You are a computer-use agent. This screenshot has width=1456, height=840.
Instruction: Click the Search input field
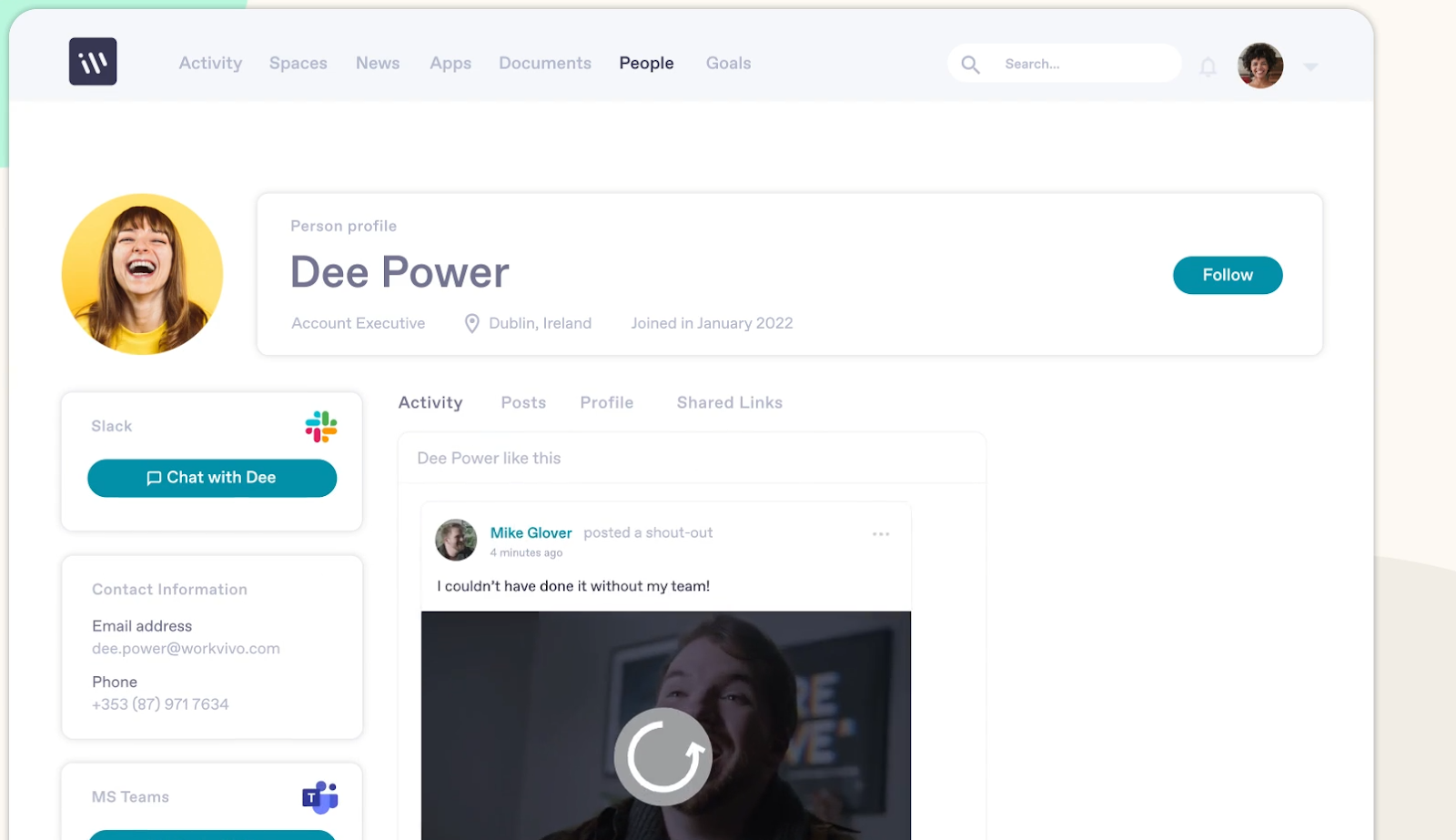coord(1065,64)
